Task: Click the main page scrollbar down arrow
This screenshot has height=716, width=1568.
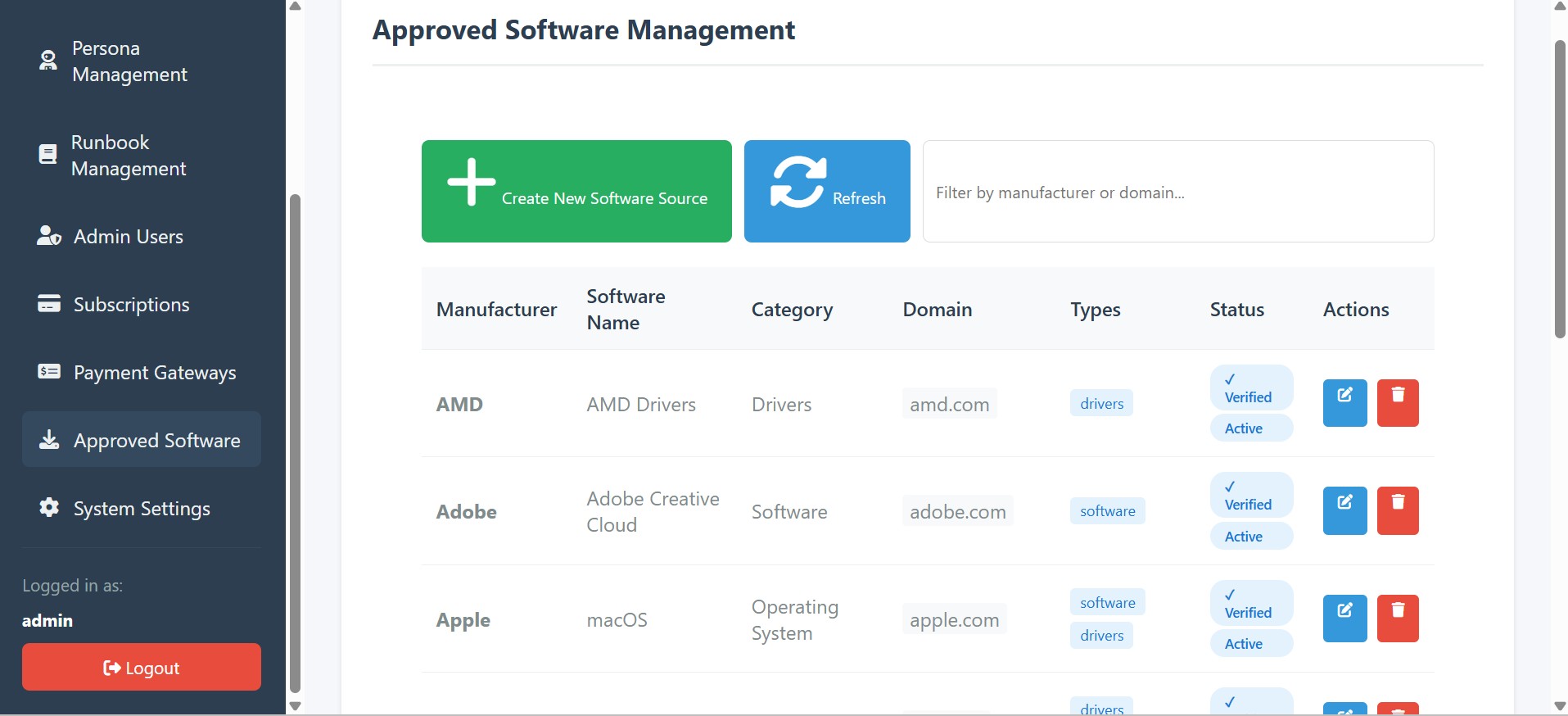Action: coord(1560,706)
